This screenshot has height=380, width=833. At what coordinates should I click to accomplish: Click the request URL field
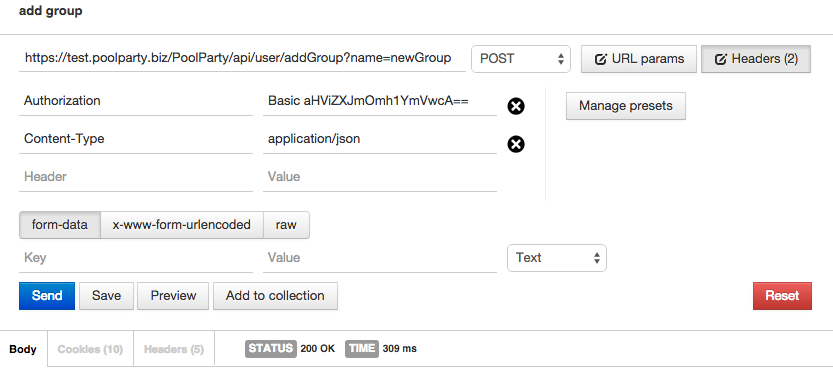242,58
